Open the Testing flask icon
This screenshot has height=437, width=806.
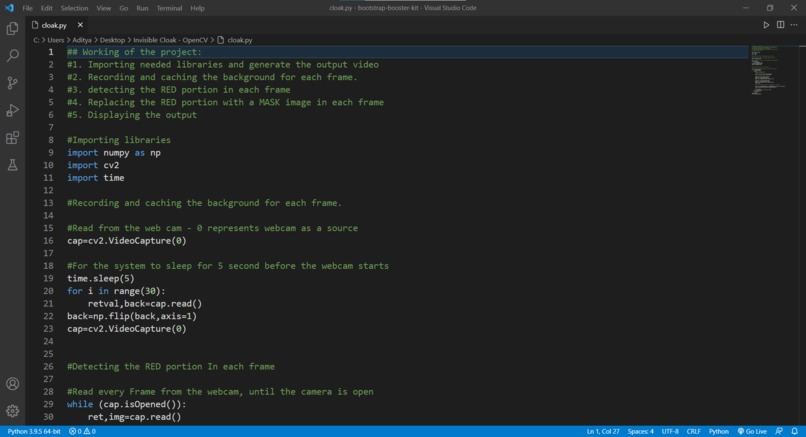(x=12, y=165)
